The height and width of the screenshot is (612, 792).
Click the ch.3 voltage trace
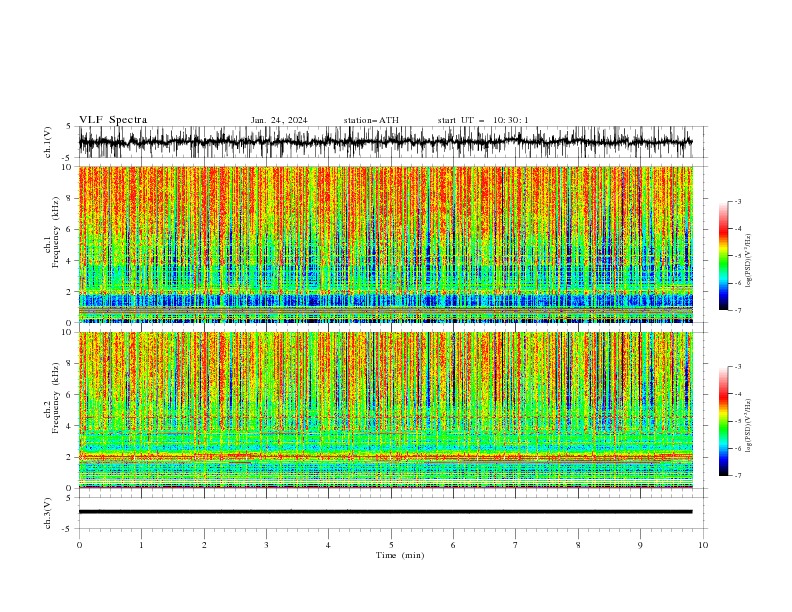(x=386, y=512)
